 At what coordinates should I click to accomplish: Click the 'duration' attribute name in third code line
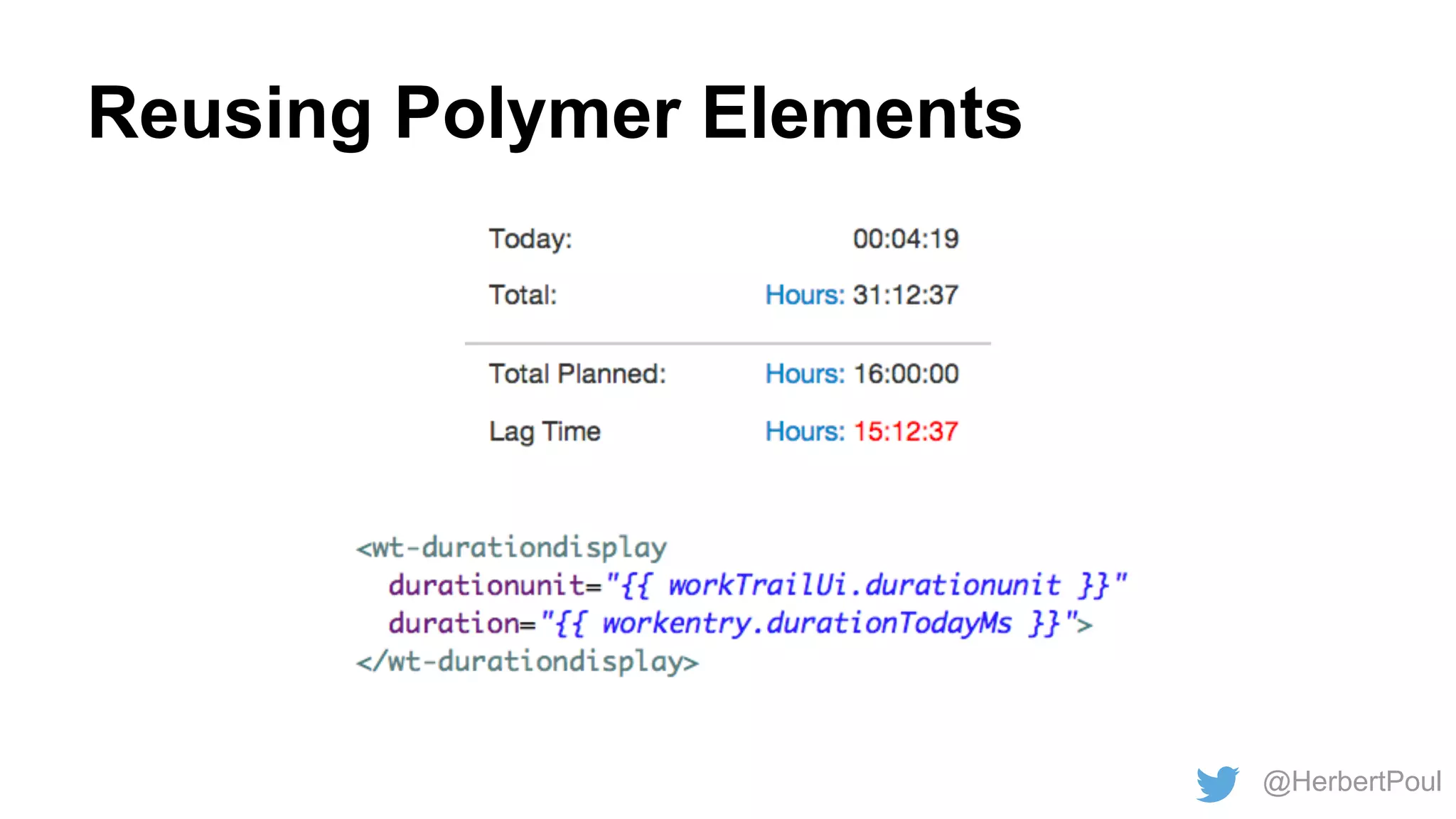(x=454, y=623)
